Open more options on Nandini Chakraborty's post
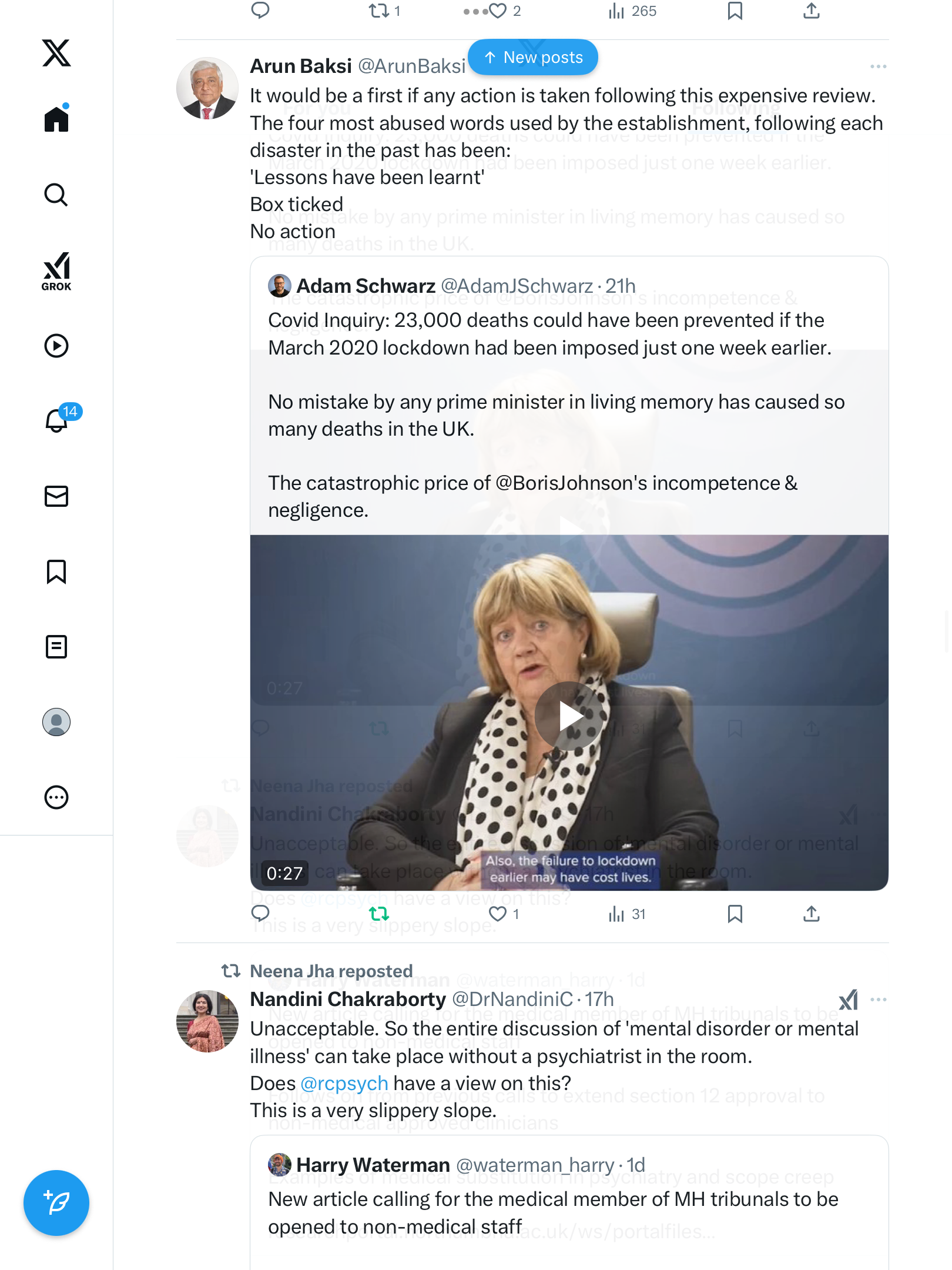 [878, 1000]
